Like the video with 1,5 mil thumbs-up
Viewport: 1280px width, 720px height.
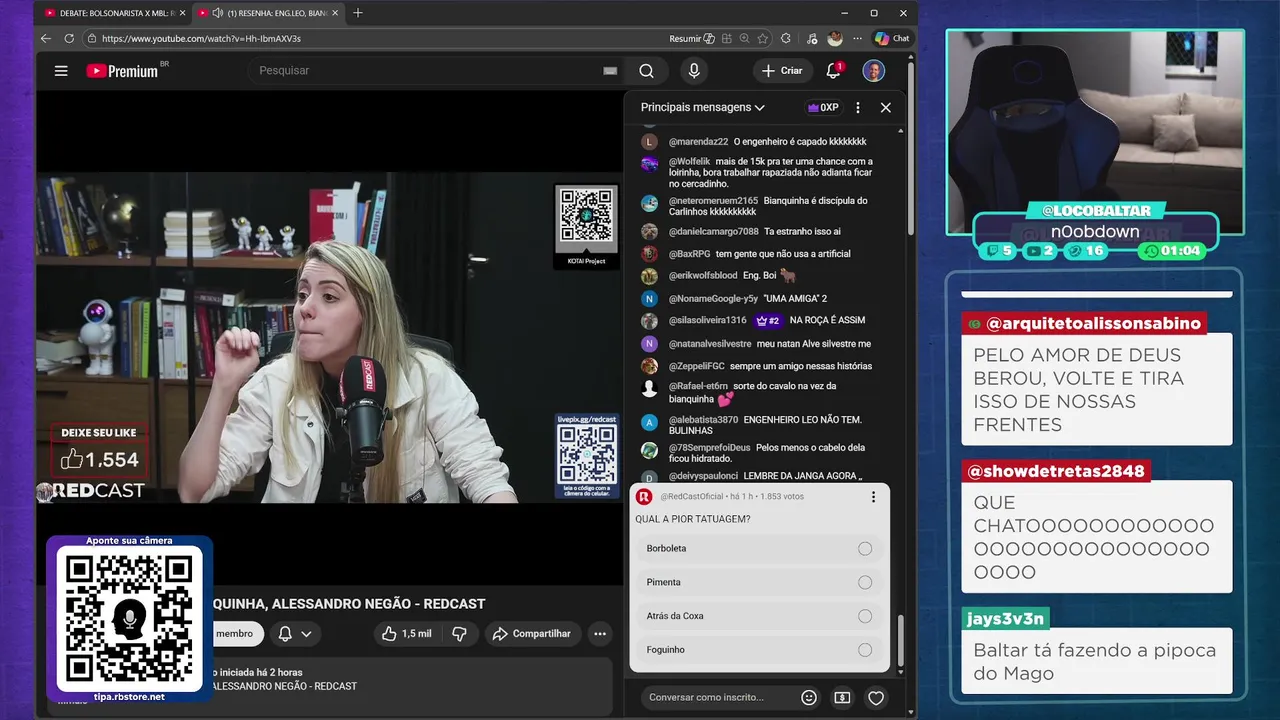coord(407,634)
